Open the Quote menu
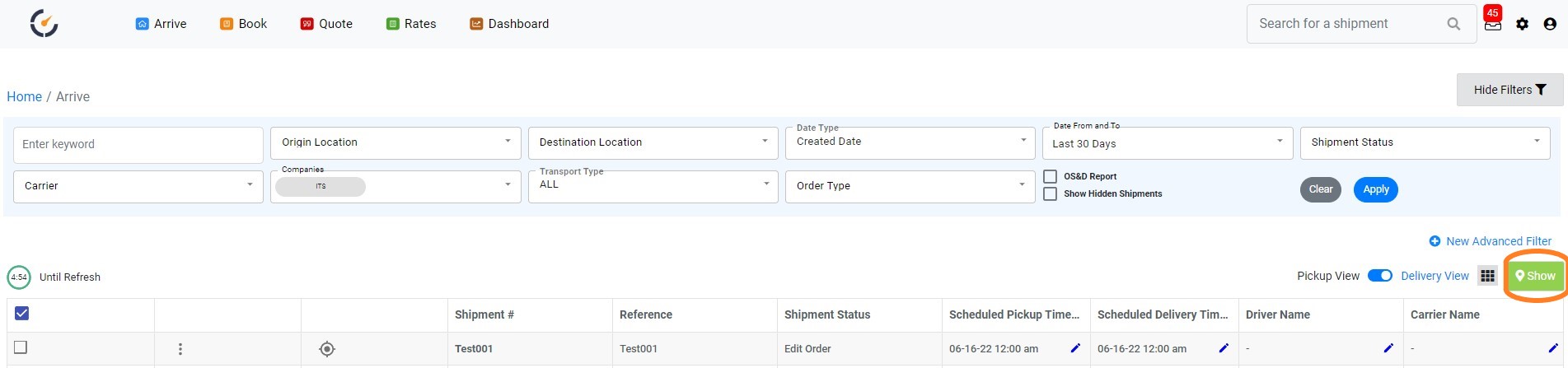 pyautogui.click(x=326, y=24)
